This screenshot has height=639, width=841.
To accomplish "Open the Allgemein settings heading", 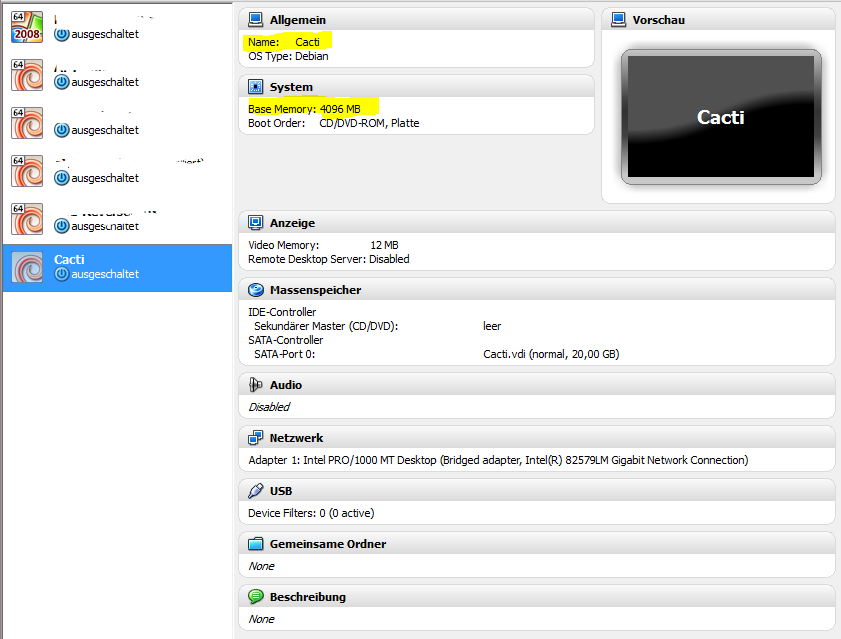I will [298, 20].
